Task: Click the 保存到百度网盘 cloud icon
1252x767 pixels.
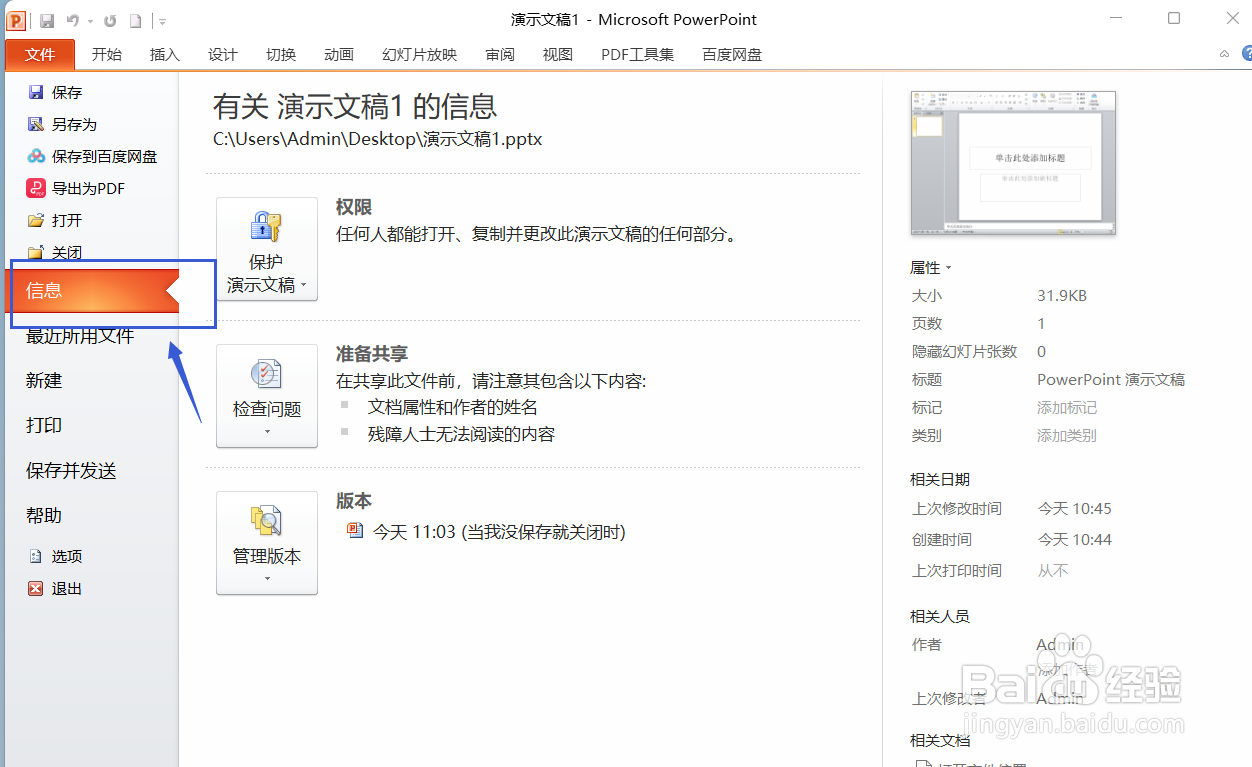Action: coord(36,156)
